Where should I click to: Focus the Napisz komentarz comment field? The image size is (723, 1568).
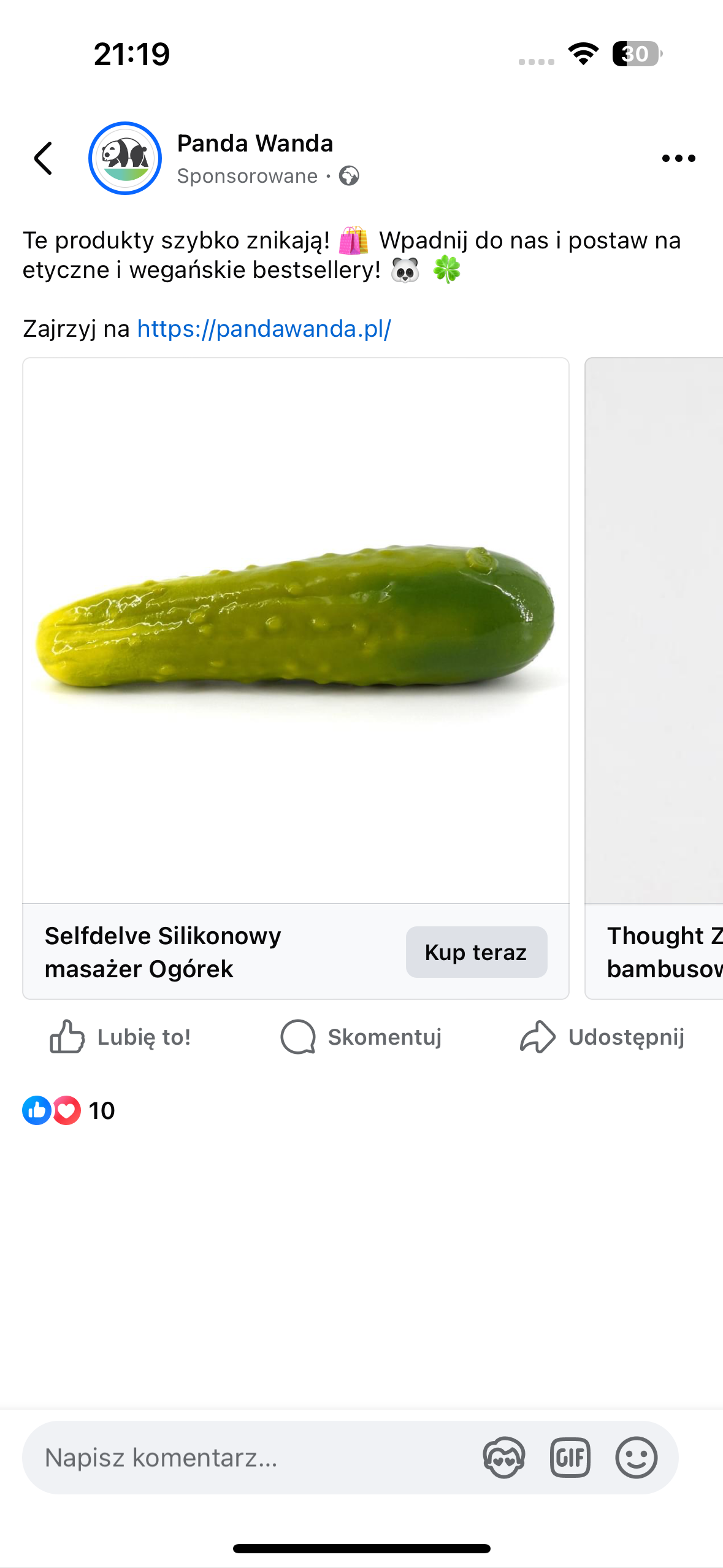click(x=245, y=1458)
